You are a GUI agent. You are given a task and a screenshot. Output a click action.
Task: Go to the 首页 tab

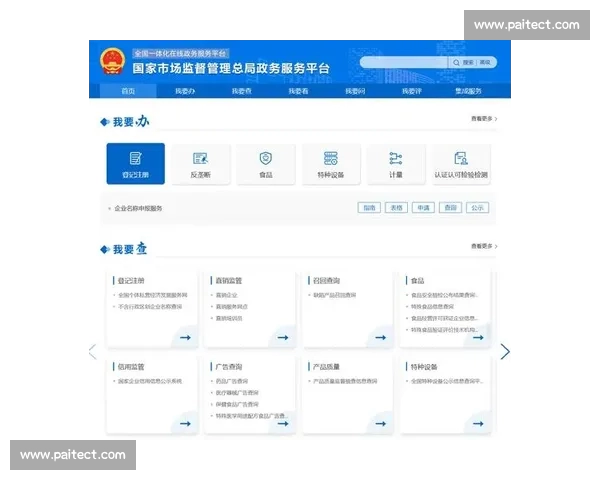pos(128,91)
